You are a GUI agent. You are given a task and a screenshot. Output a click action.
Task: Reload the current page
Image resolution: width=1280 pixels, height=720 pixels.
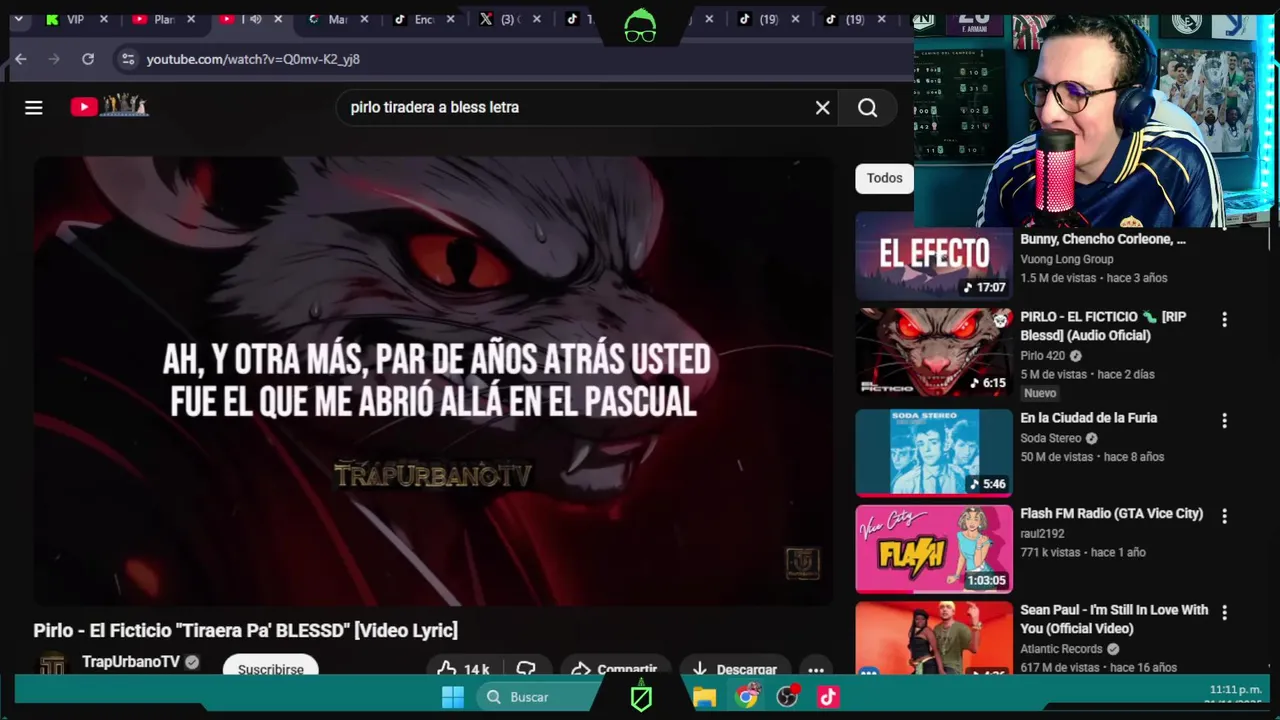(88, 59)
